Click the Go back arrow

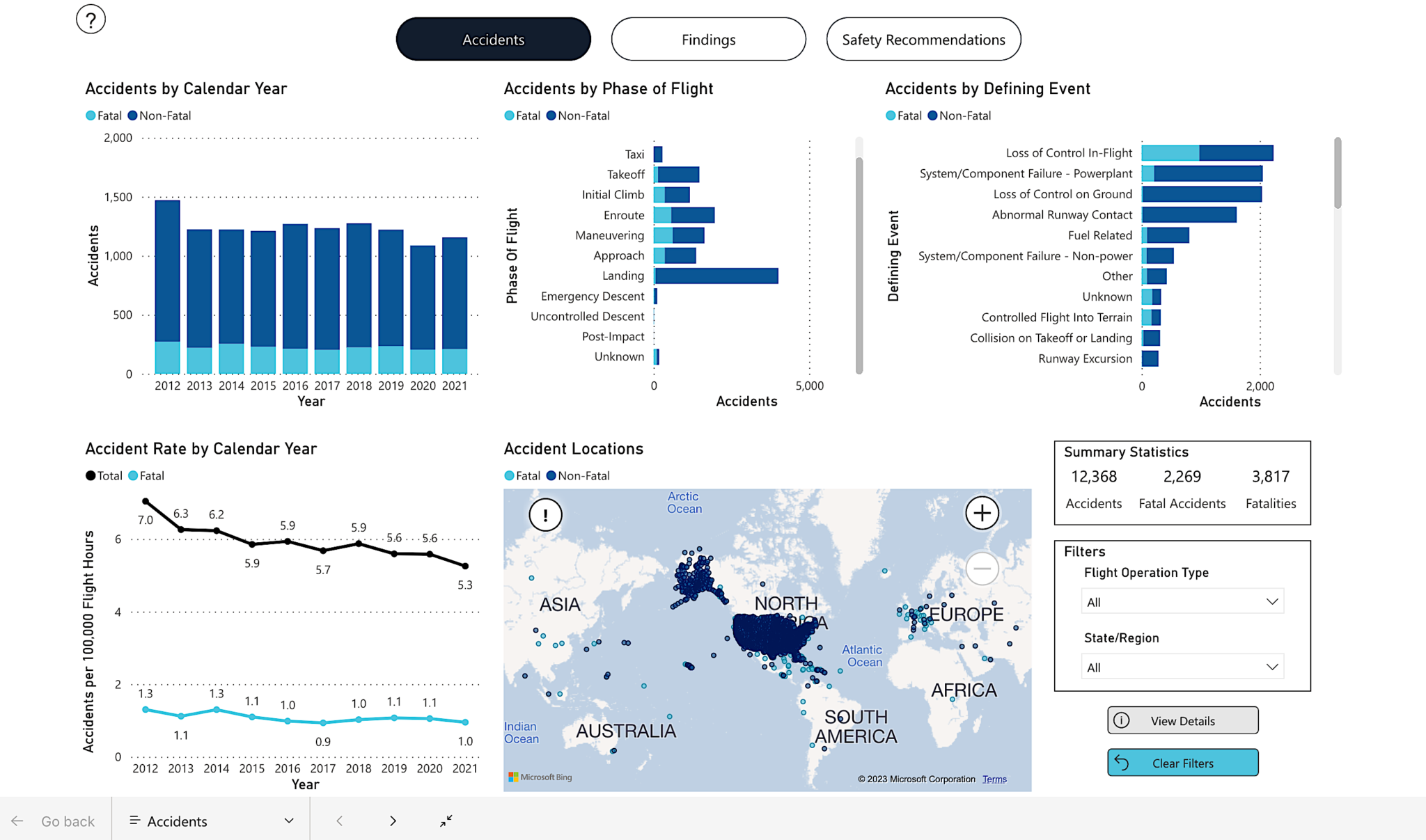(17, 821)
